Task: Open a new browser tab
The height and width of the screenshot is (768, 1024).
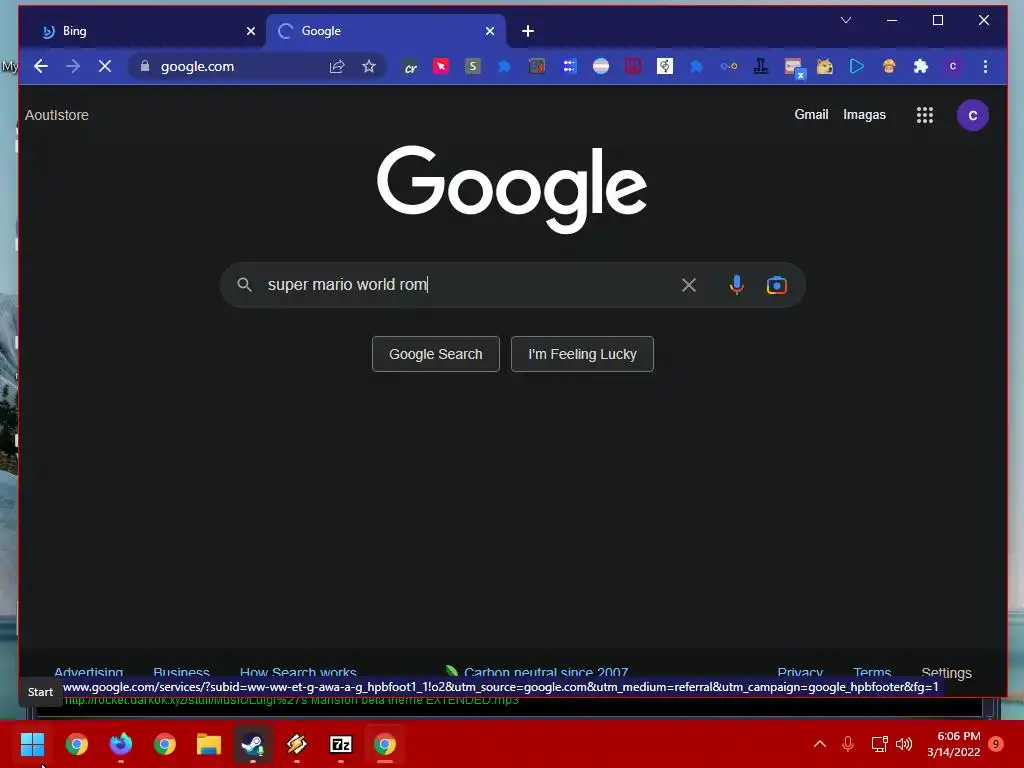Action: 528,31
